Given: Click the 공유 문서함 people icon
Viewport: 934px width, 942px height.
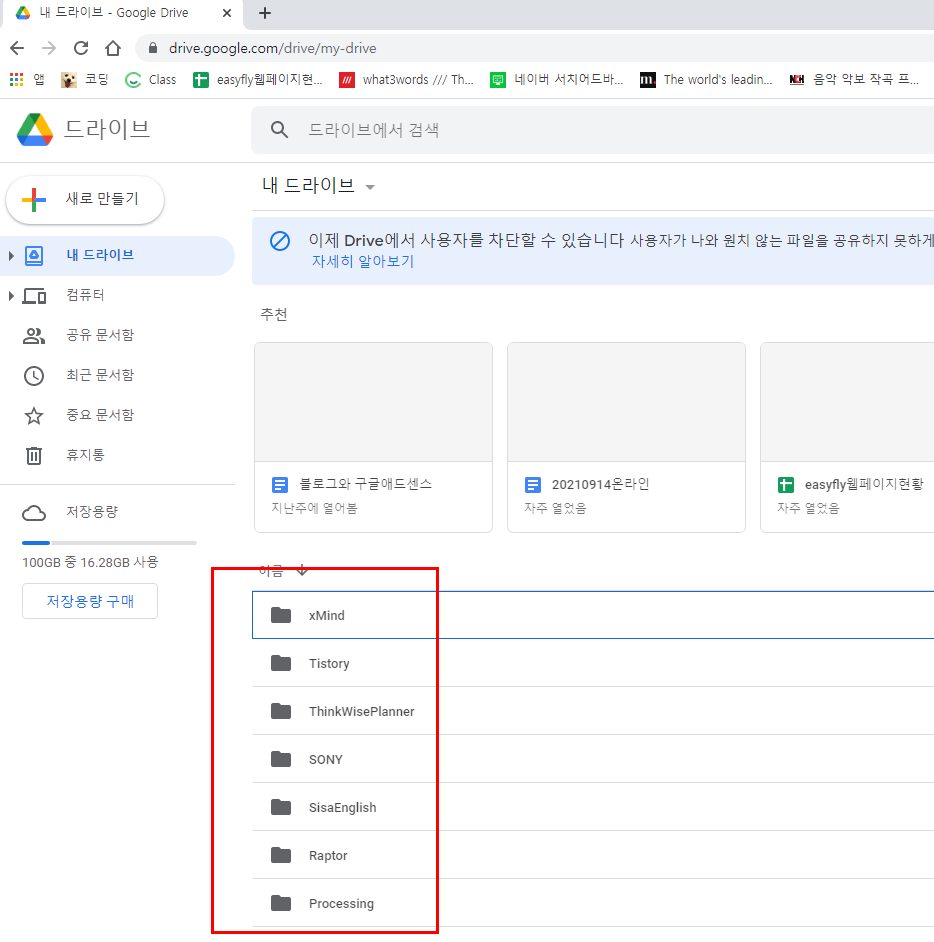Looking at the screenshot, I should pos(34,335).
